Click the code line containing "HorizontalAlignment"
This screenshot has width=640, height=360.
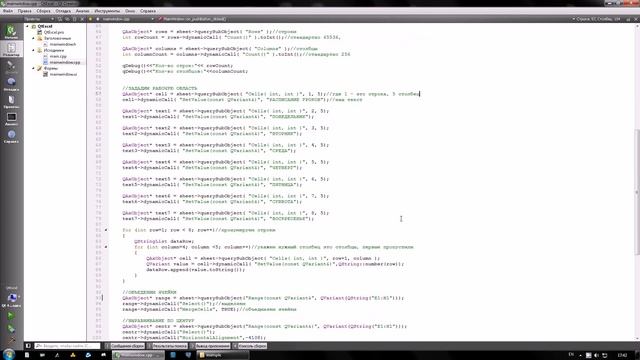(x=194, y=338)
